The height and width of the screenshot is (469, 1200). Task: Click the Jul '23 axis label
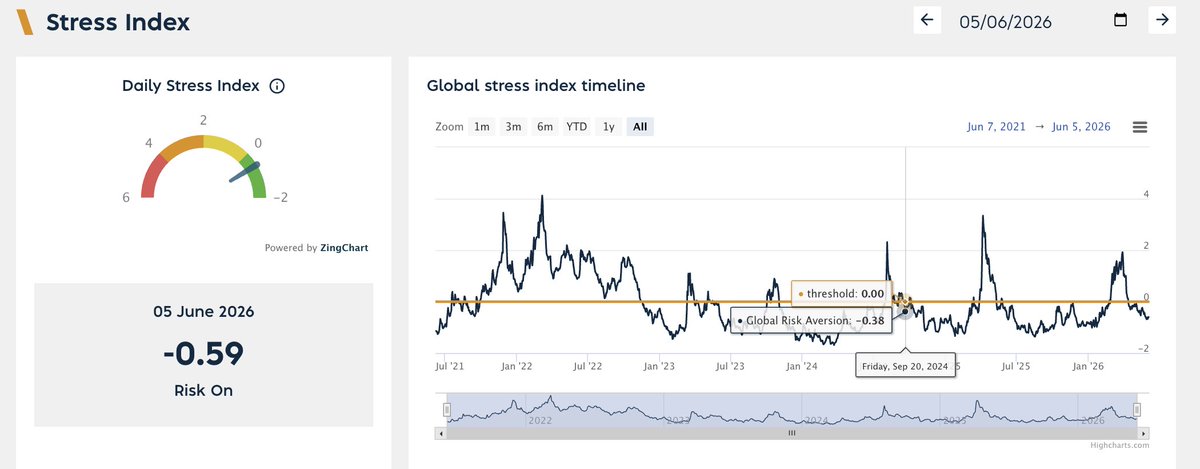732,367
